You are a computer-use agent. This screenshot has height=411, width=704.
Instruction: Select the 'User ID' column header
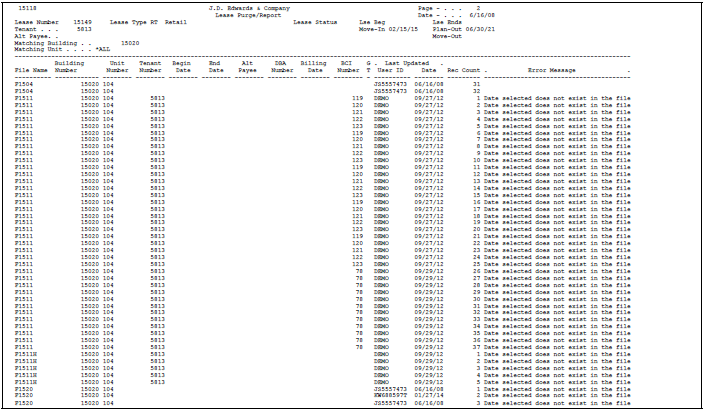(x=390, y=71)
